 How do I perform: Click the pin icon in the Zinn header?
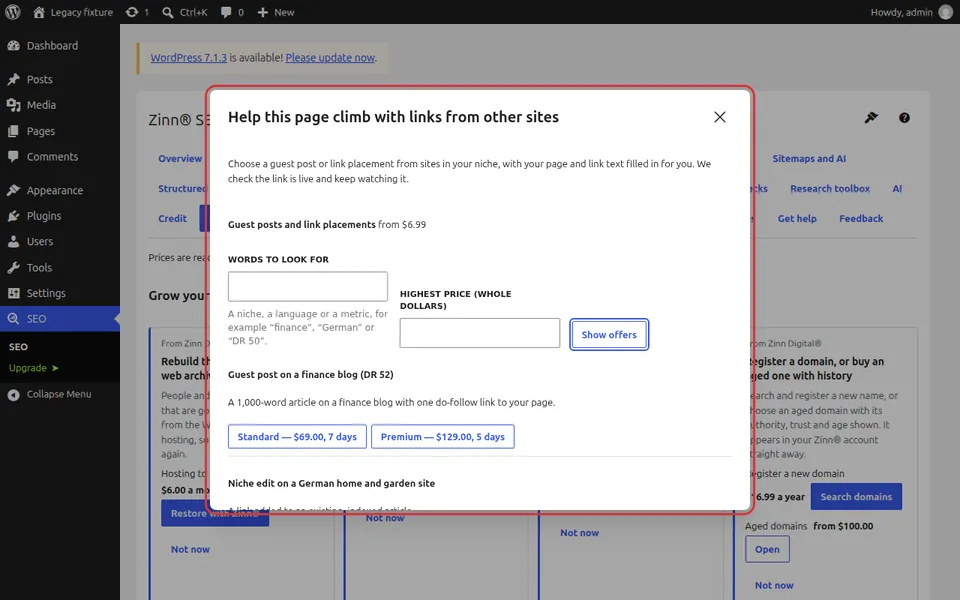coord(871,118)
